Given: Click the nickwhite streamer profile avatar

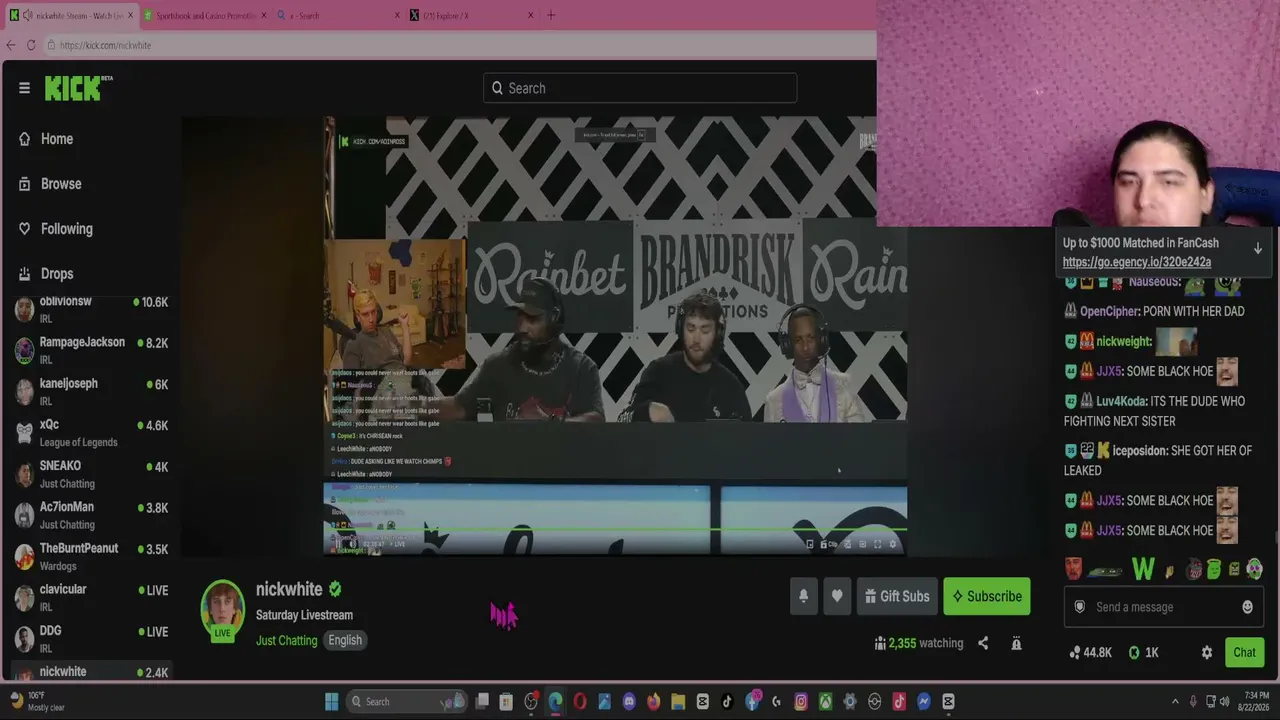Looking at the screenshot, I should coord(222,608).
